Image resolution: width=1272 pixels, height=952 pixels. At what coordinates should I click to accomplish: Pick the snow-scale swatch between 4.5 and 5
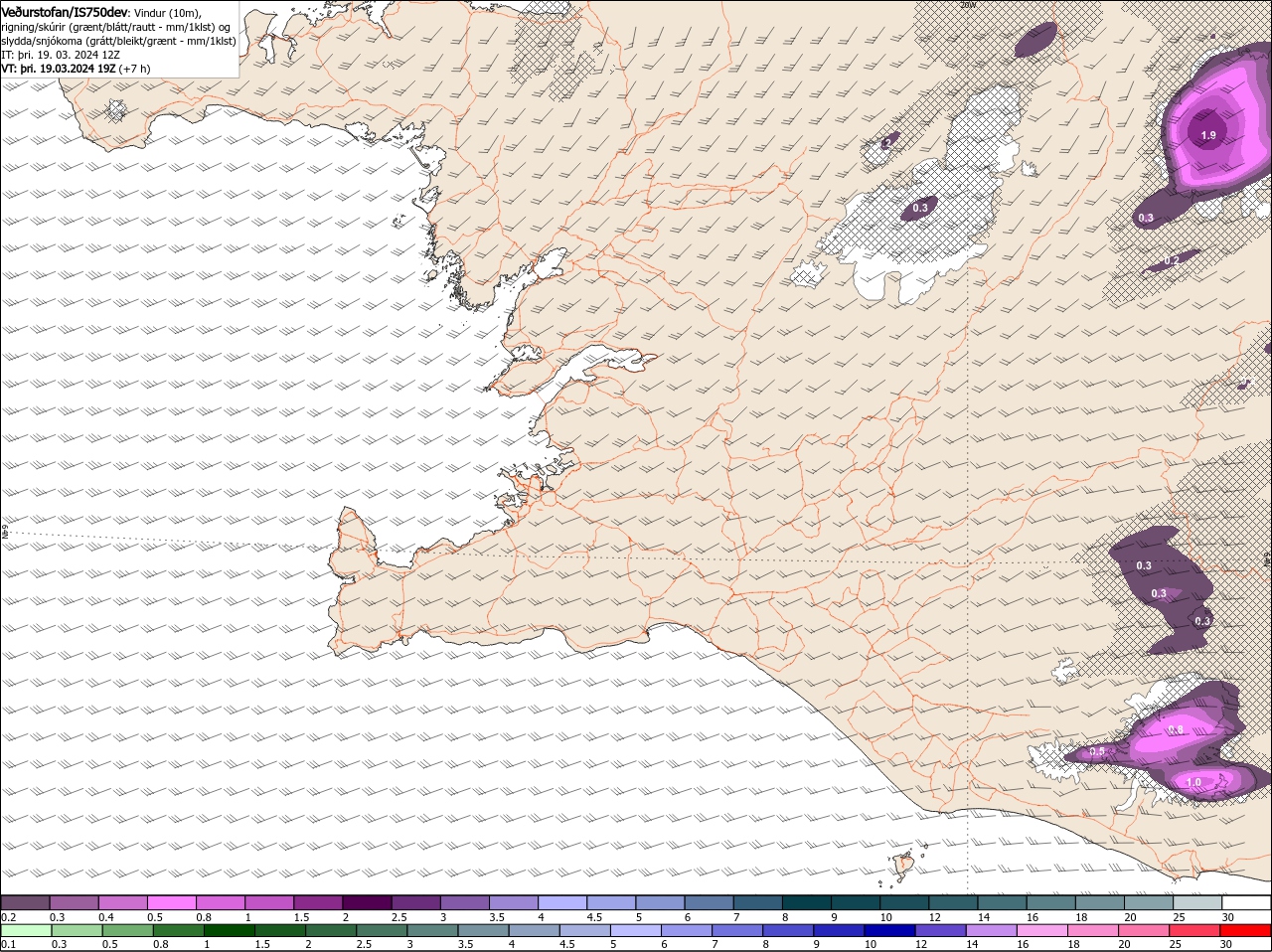(x=611, y=902)
